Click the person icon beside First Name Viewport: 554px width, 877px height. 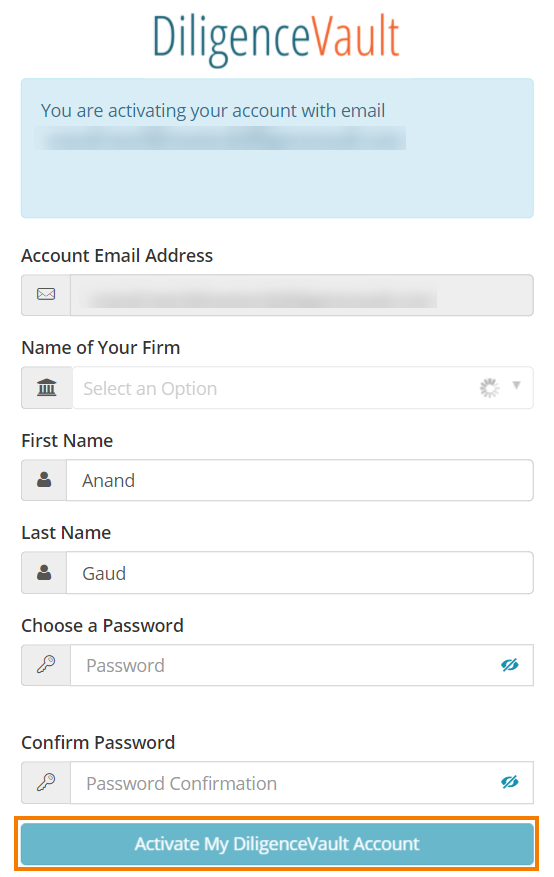coord(44,479)
